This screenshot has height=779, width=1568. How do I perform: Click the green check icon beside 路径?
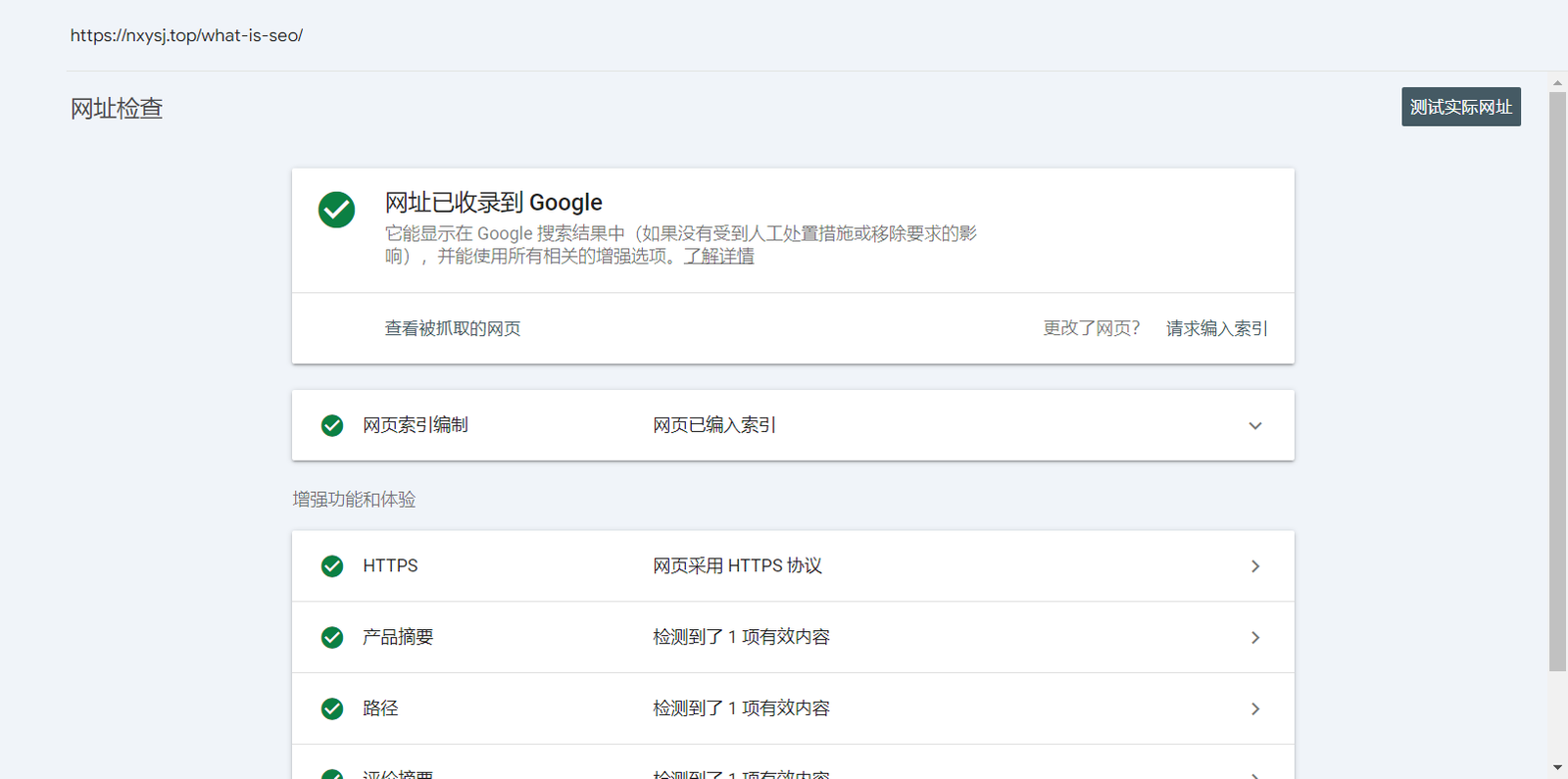point(332,708)
